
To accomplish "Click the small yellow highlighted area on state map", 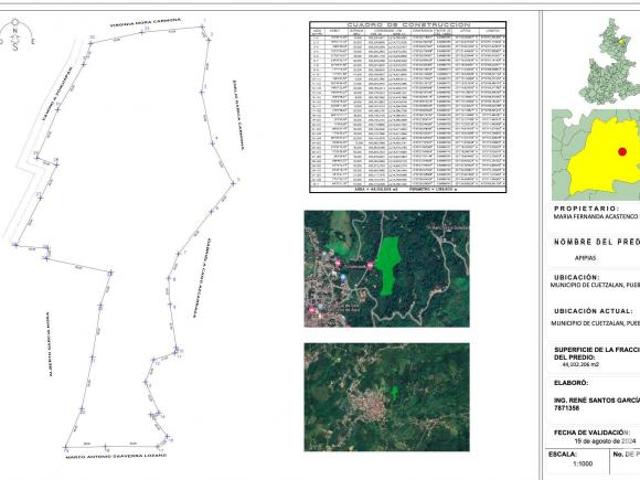I will (622, 40).
